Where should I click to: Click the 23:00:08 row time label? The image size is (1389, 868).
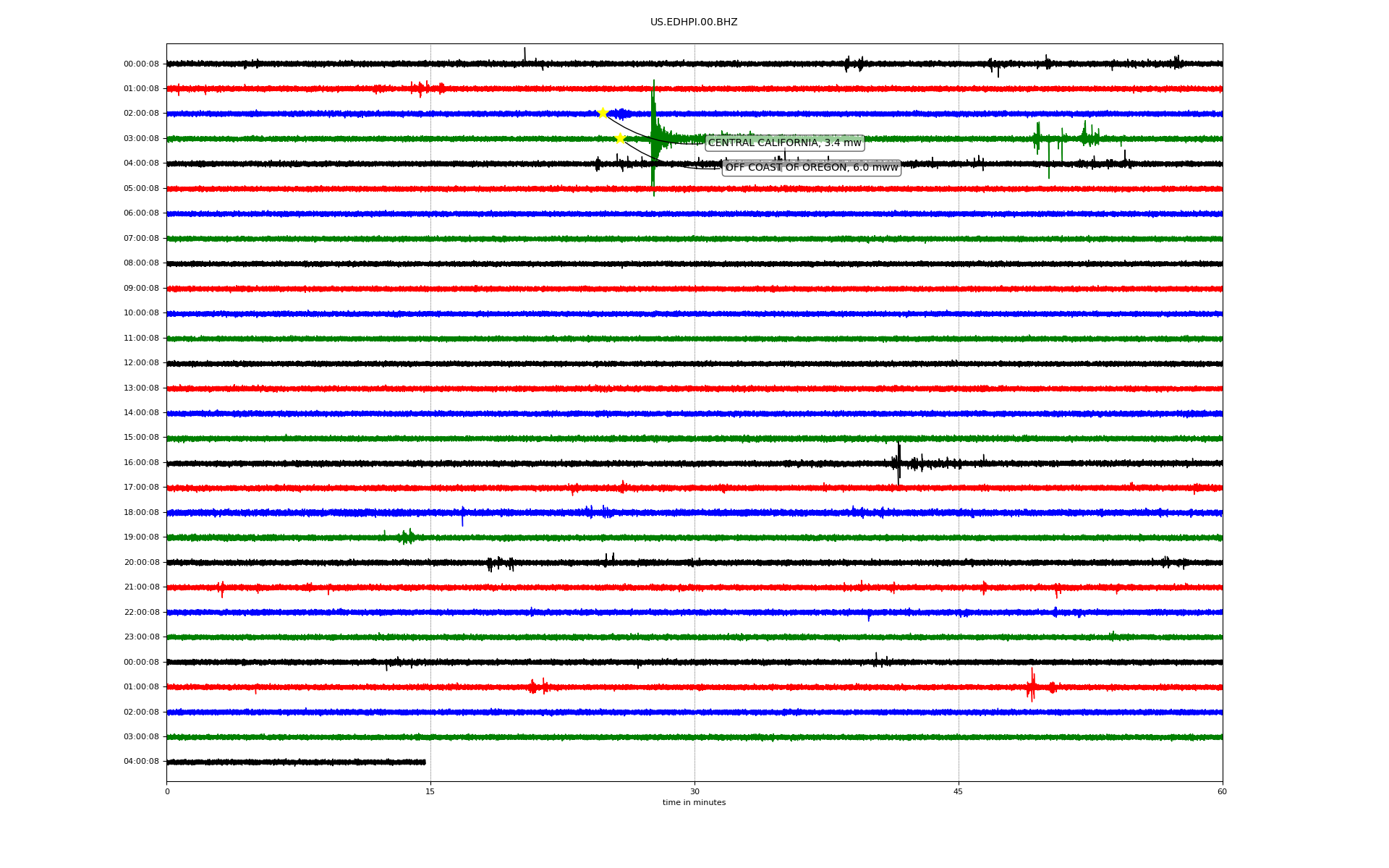point(141,637)
